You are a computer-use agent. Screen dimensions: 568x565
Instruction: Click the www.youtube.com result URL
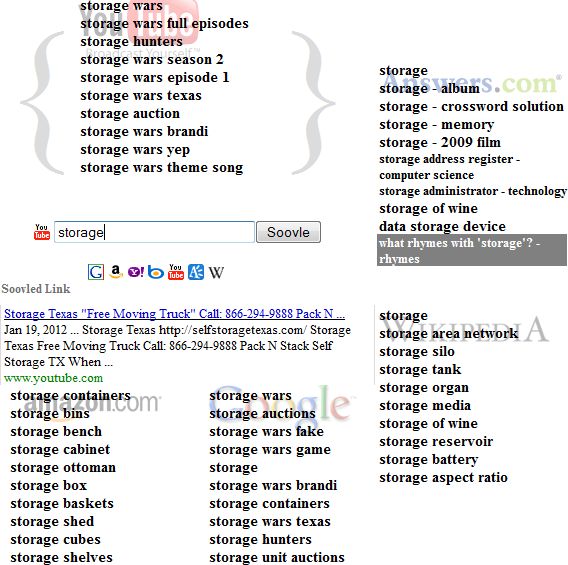coord(54,378)
